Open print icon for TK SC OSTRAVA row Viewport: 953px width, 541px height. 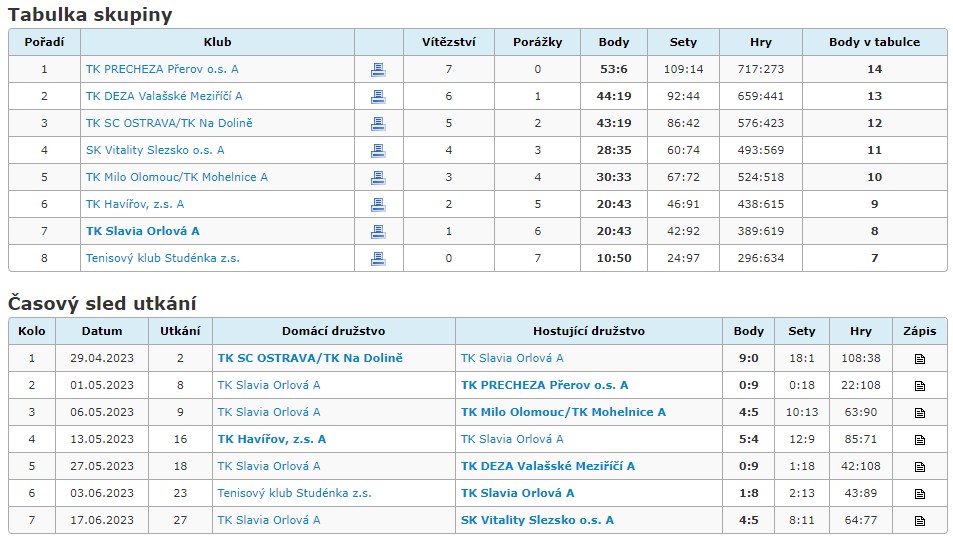pos(378,124)
